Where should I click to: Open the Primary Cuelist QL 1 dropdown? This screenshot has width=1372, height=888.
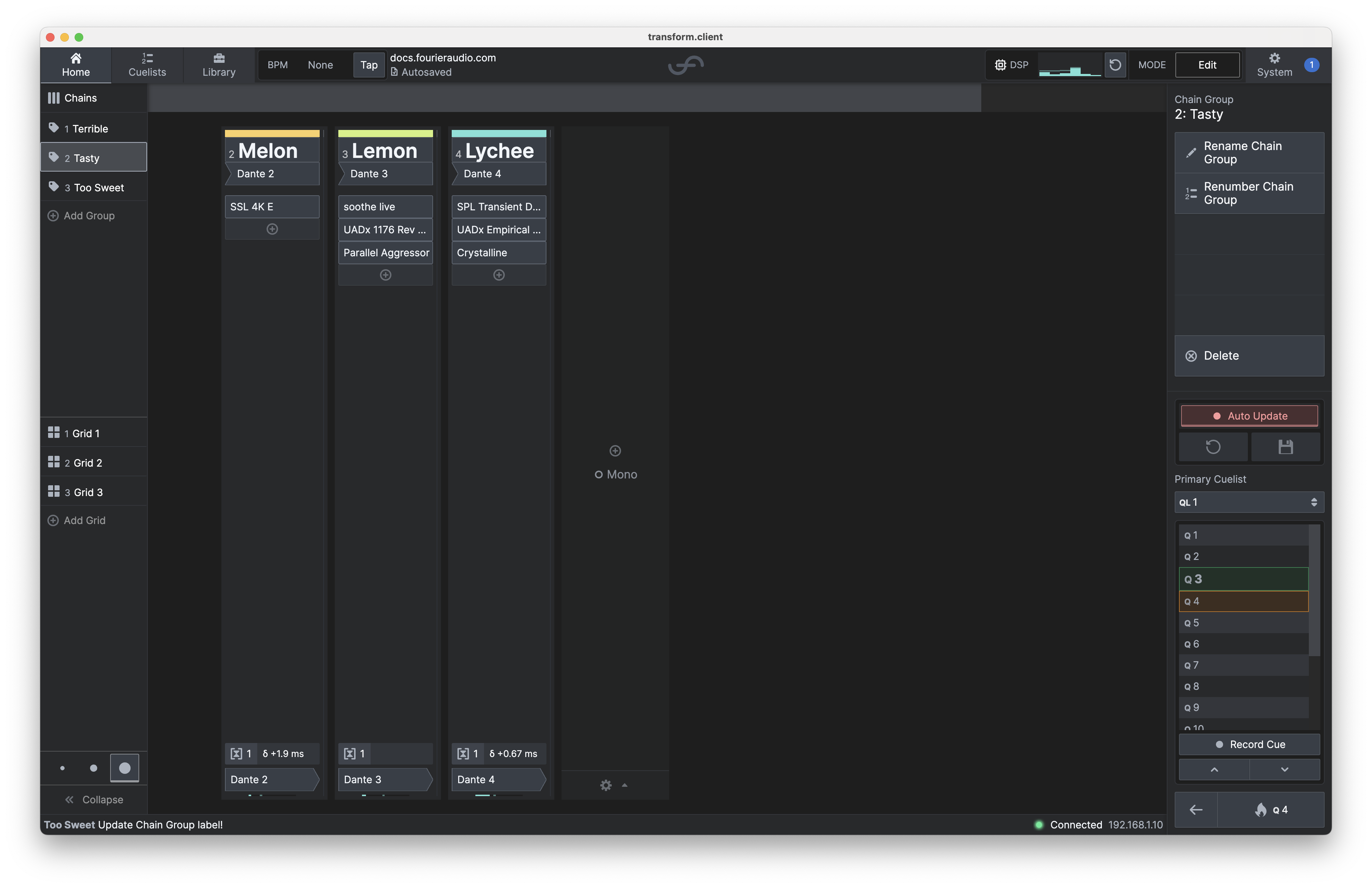point(1249,502)
